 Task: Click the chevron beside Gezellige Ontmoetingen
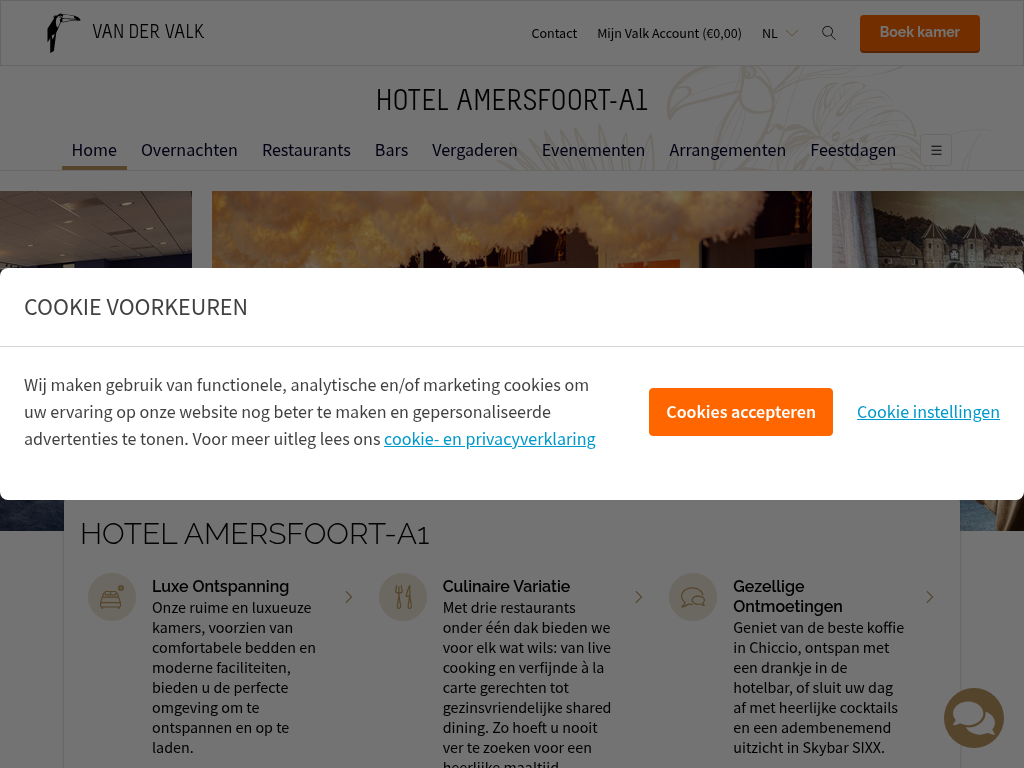coord(929,597)
